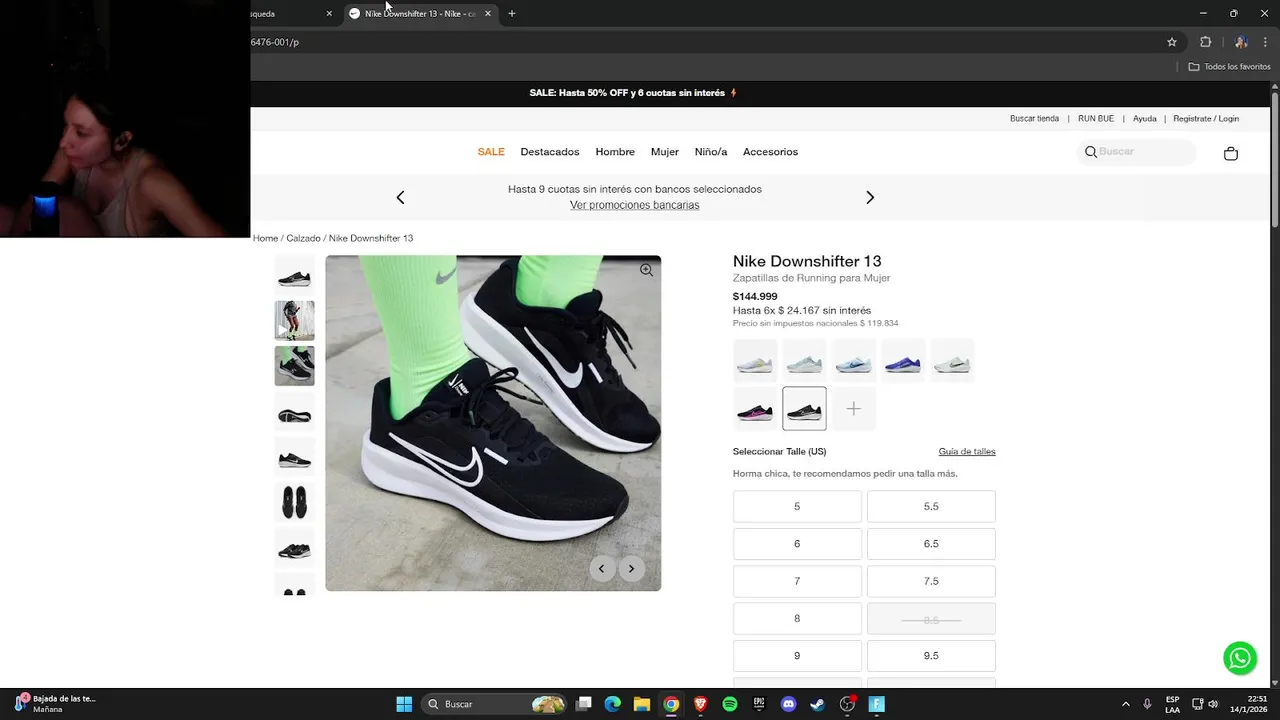Select size 7
This screenshot has height=720, width=1280.
point(797,581)
